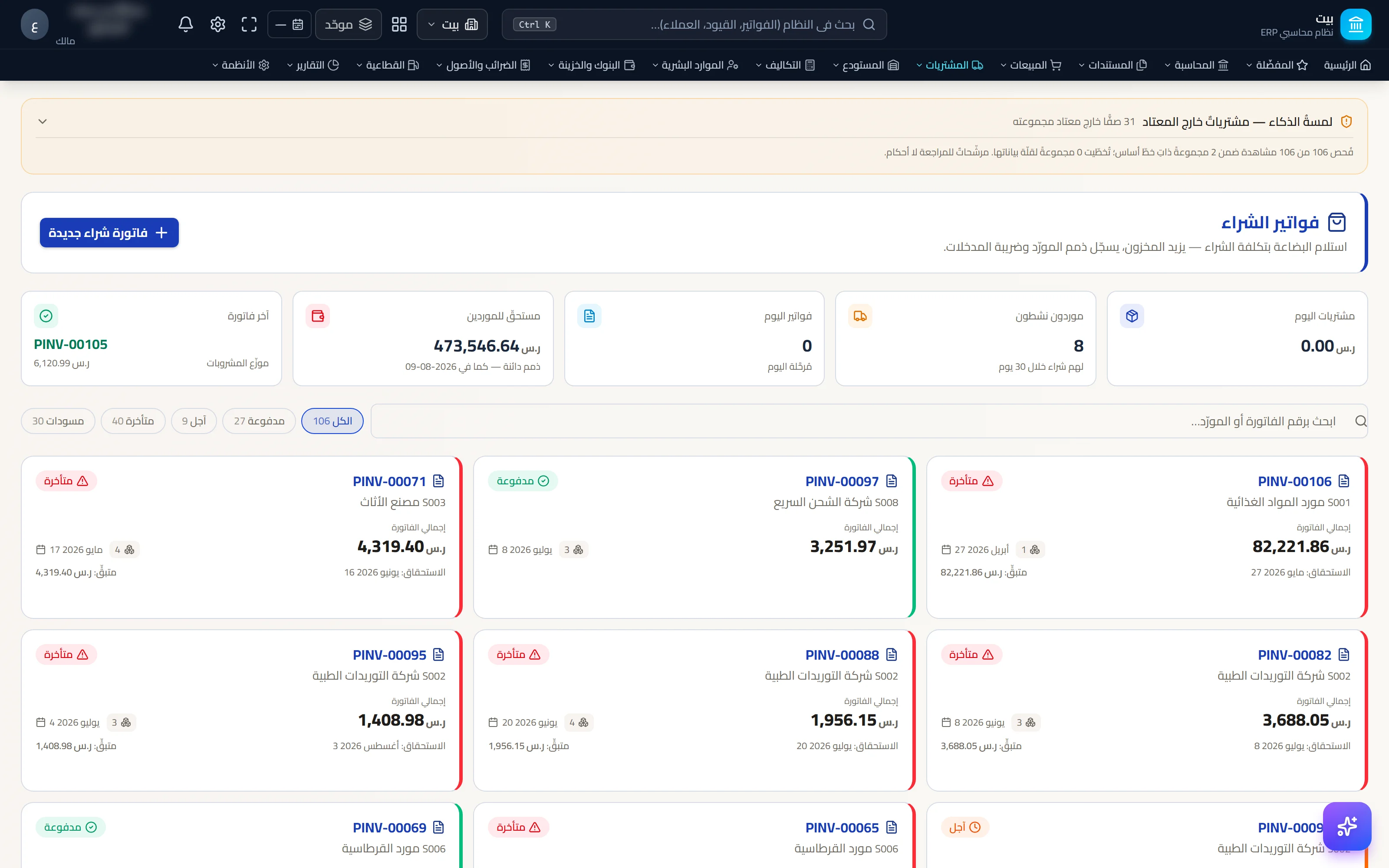Click the متأخرة status badge on PINV-00082
The height and width of the screenshot is (868, 1389).
(971, 654)
